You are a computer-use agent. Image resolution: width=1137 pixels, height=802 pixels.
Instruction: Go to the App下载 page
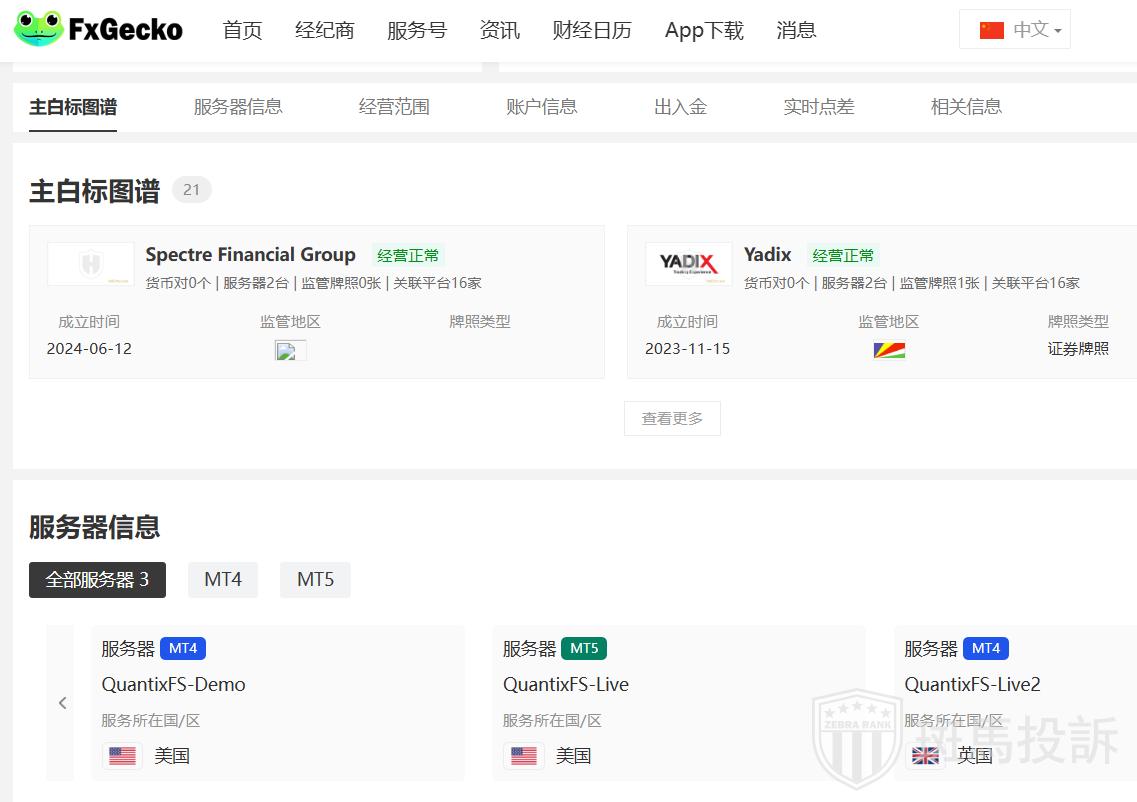click(x=704, y=31)
